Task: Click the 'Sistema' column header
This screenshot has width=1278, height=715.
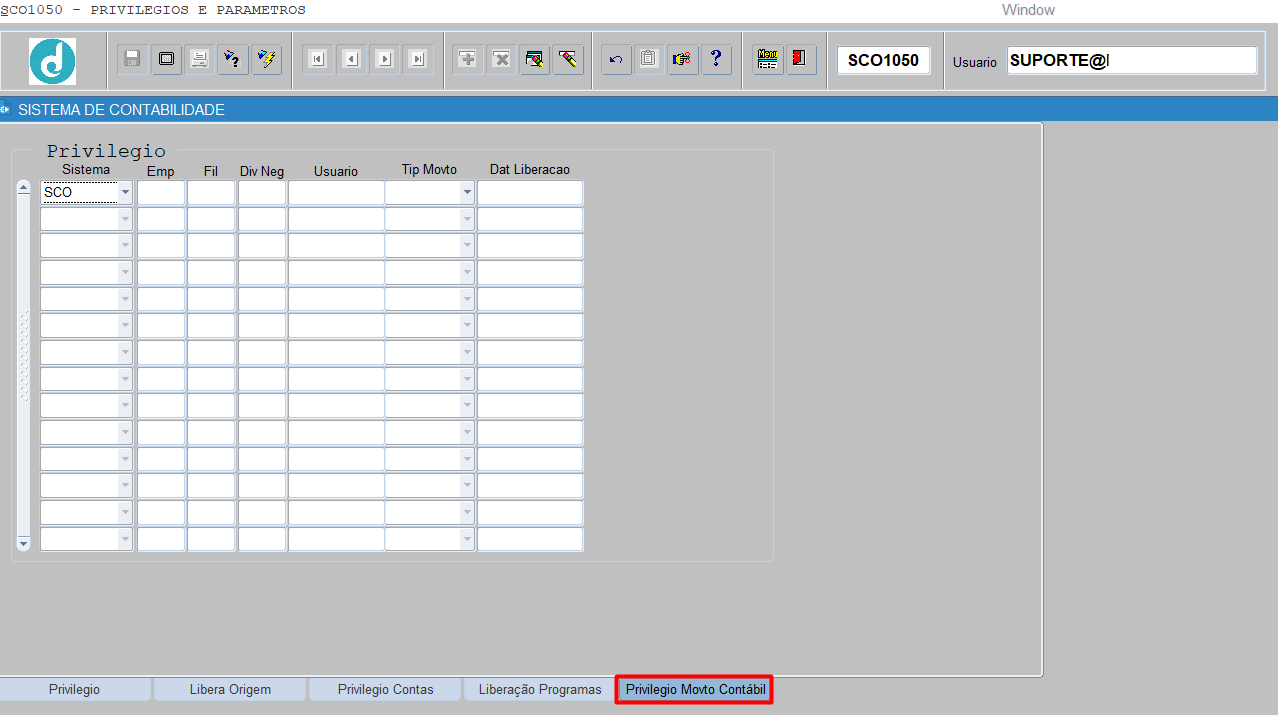Action: tap(86, 170)
